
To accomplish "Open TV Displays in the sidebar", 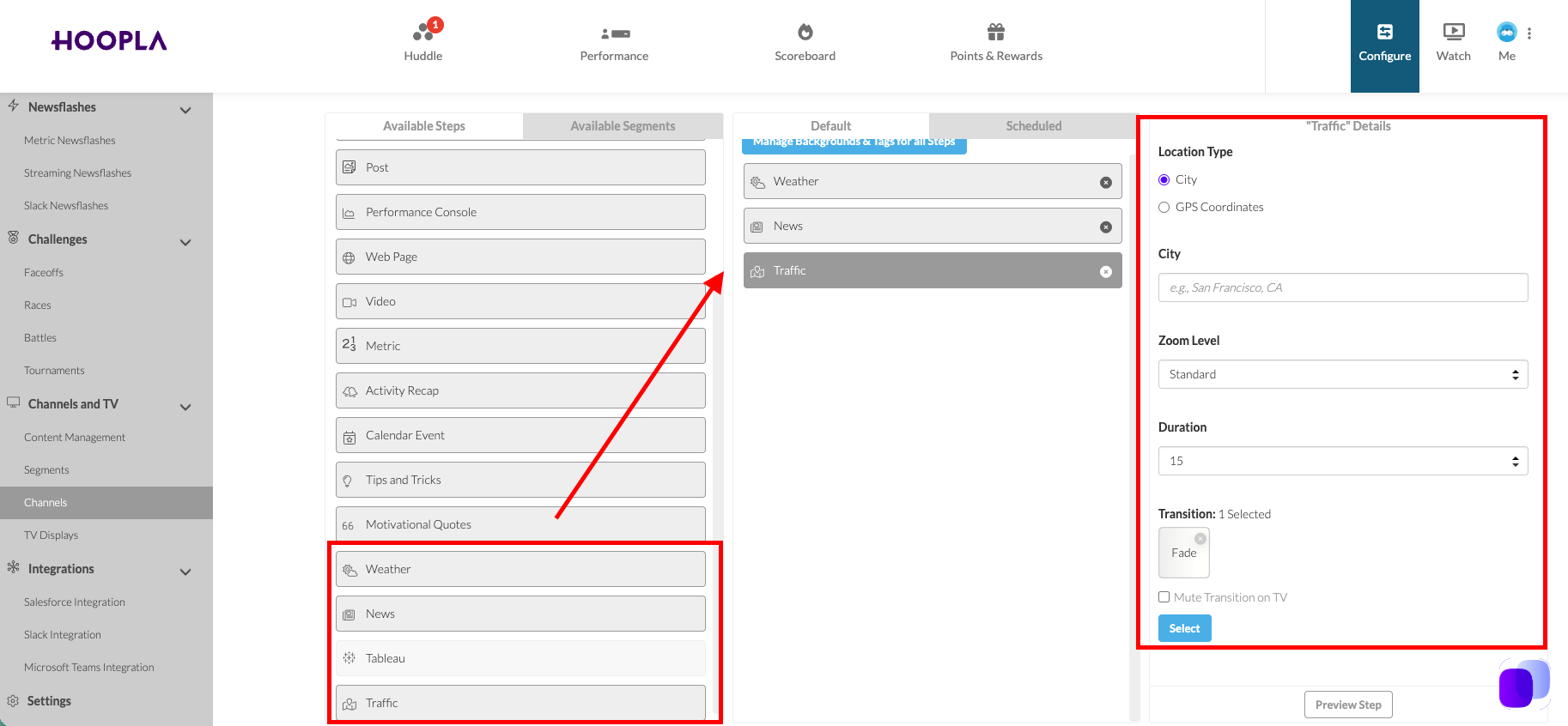I will click(52, 535).
